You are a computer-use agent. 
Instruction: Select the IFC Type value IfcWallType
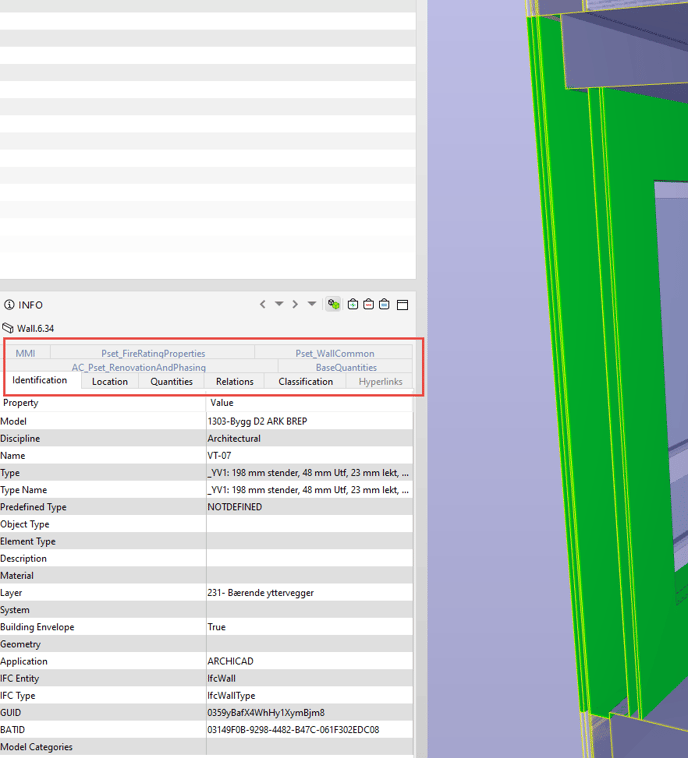(x=231, y=695)
